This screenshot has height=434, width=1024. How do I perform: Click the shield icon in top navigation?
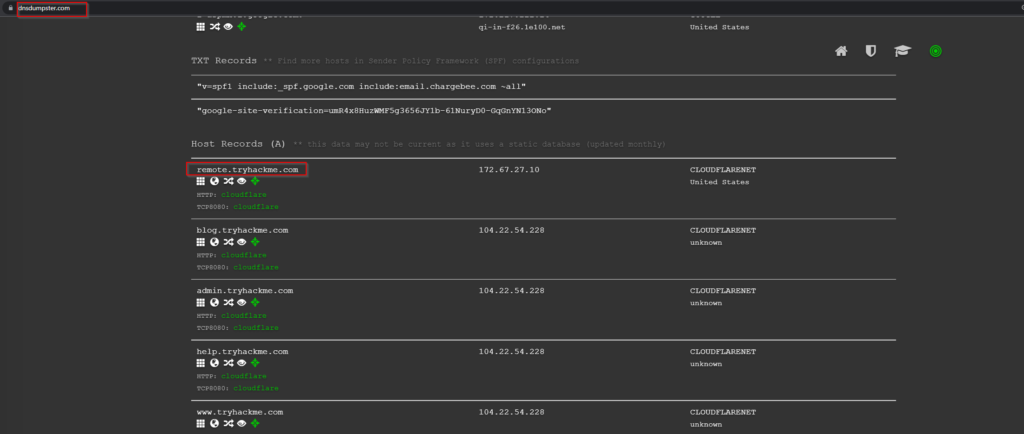point(871,51)
